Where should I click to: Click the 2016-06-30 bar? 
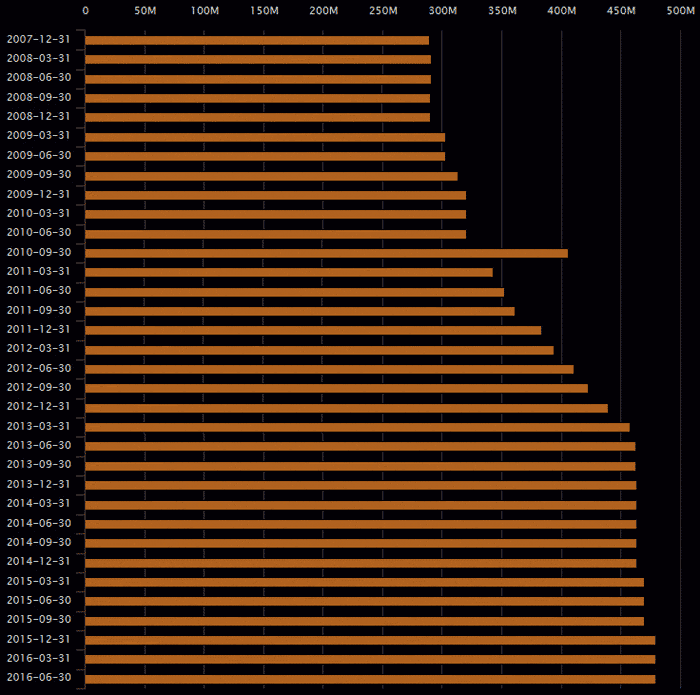click(370, 679)
